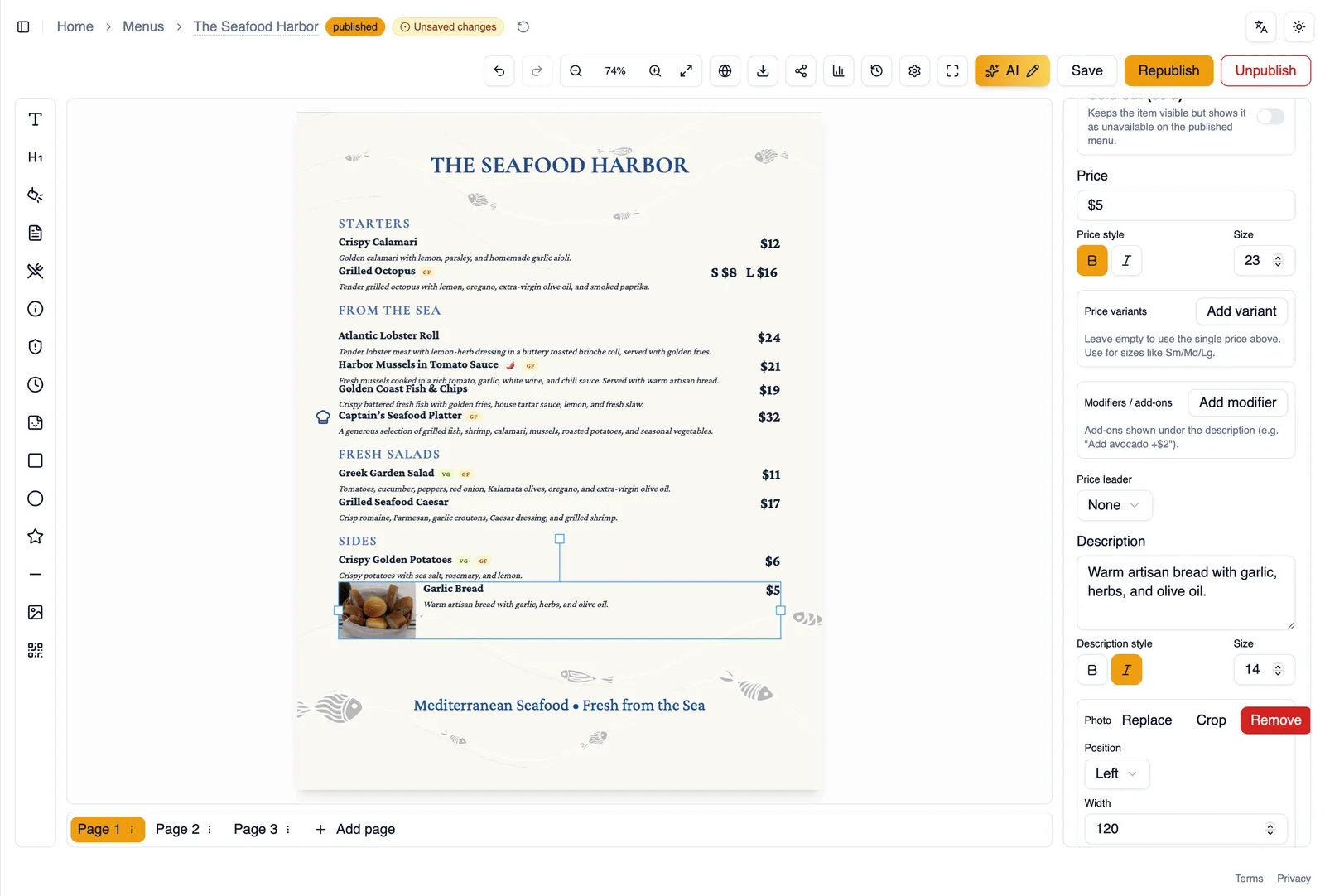The width and height of the screenshot is (1325, 896).
Task: Open version history icon
Action: pos(876,71)
